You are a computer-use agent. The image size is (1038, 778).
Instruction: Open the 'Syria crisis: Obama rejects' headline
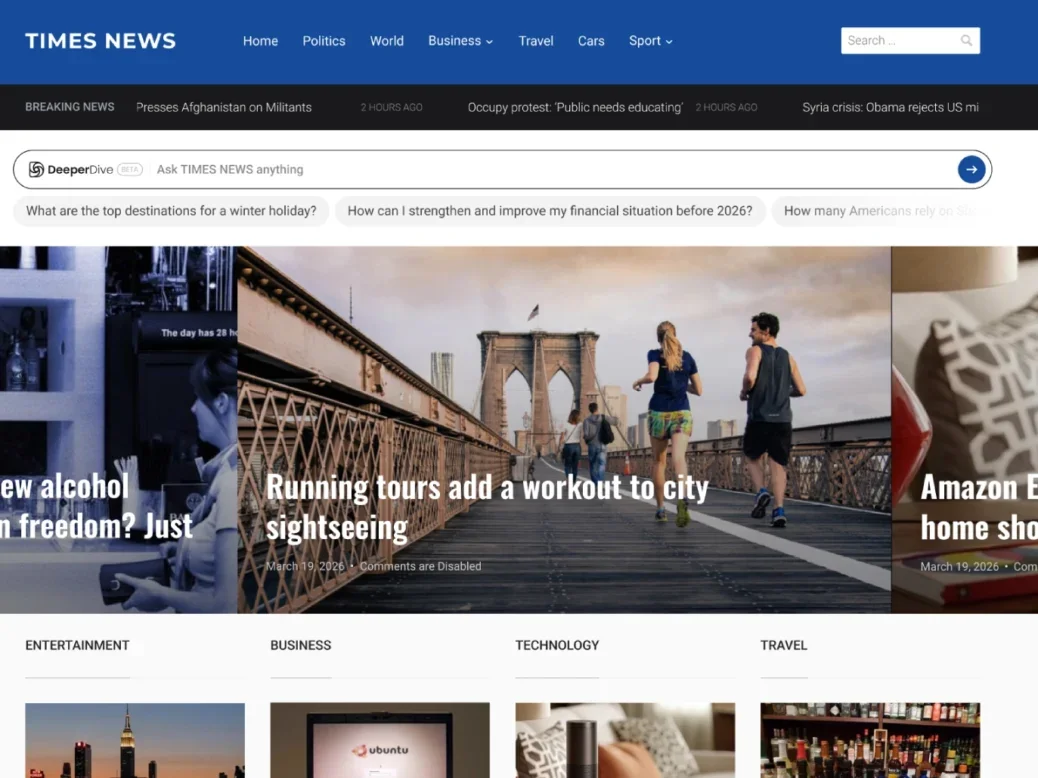888,107
